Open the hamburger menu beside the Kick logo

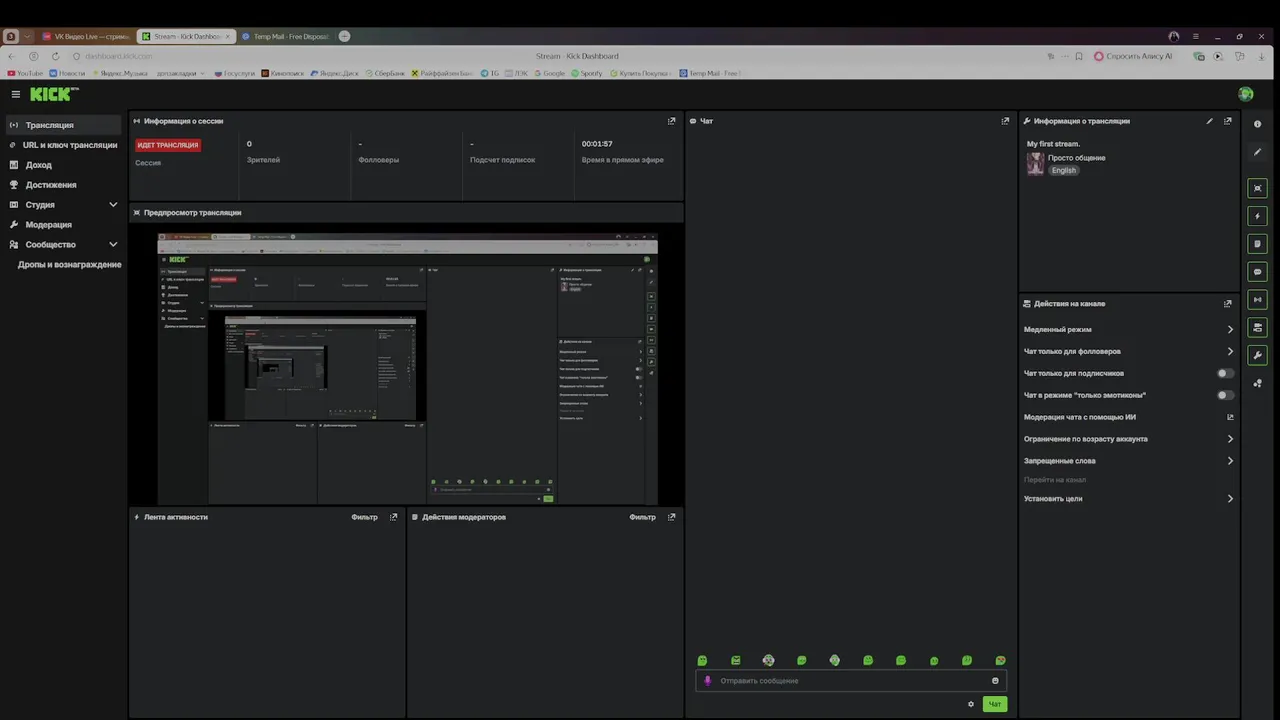pyautogui.click(x=15, y=94)
